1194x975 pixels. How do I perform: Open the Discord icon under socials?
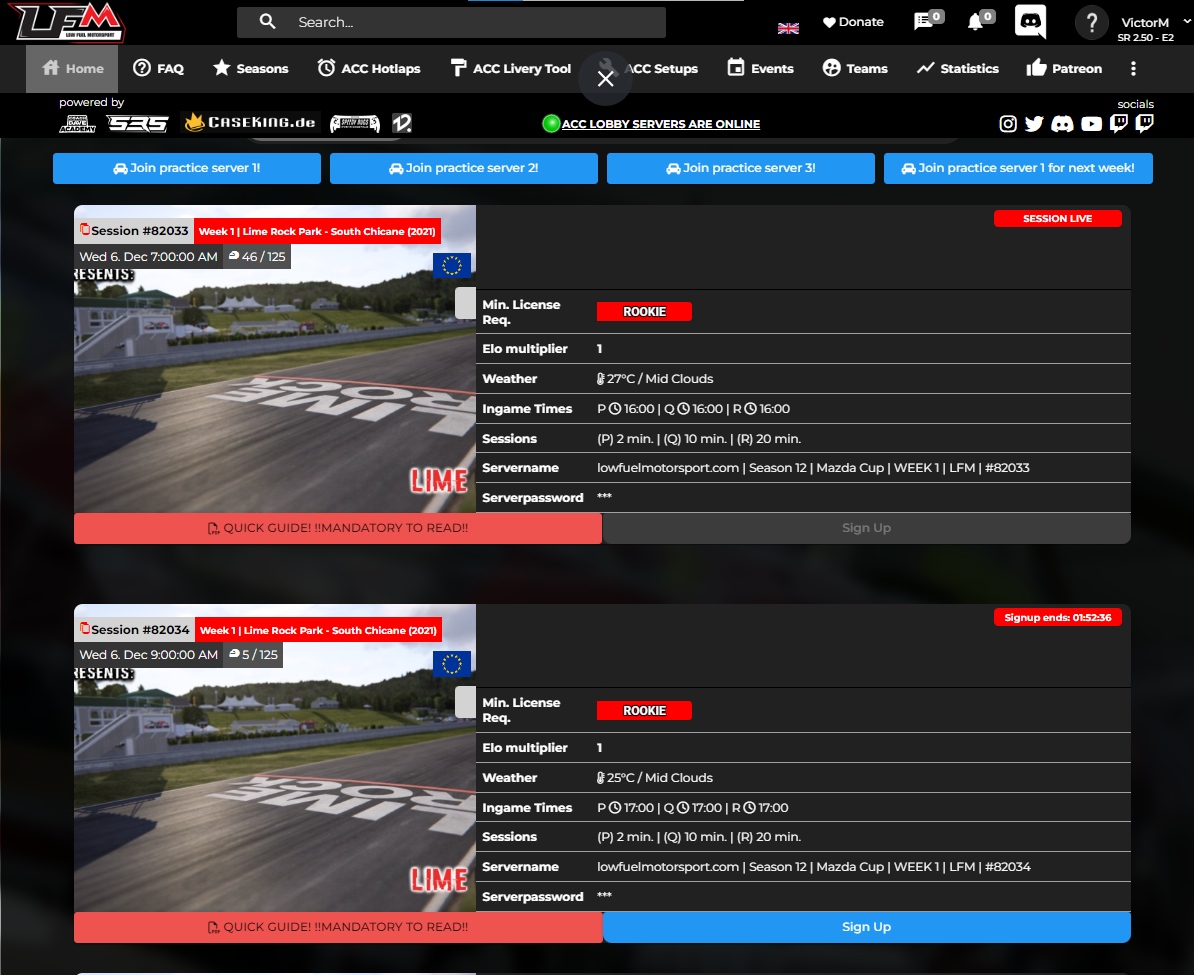pos(1062,123)
